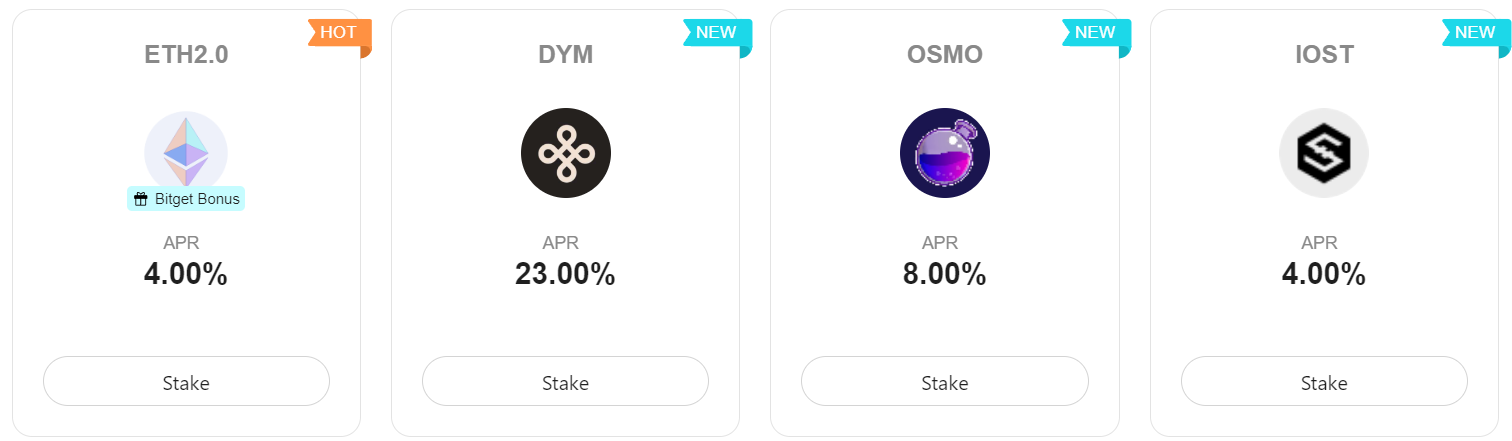The height and width of the screenshot is (441, 1512).
Task: Click the OSMO purple potion flask icon
Action: tap(945, 153)
